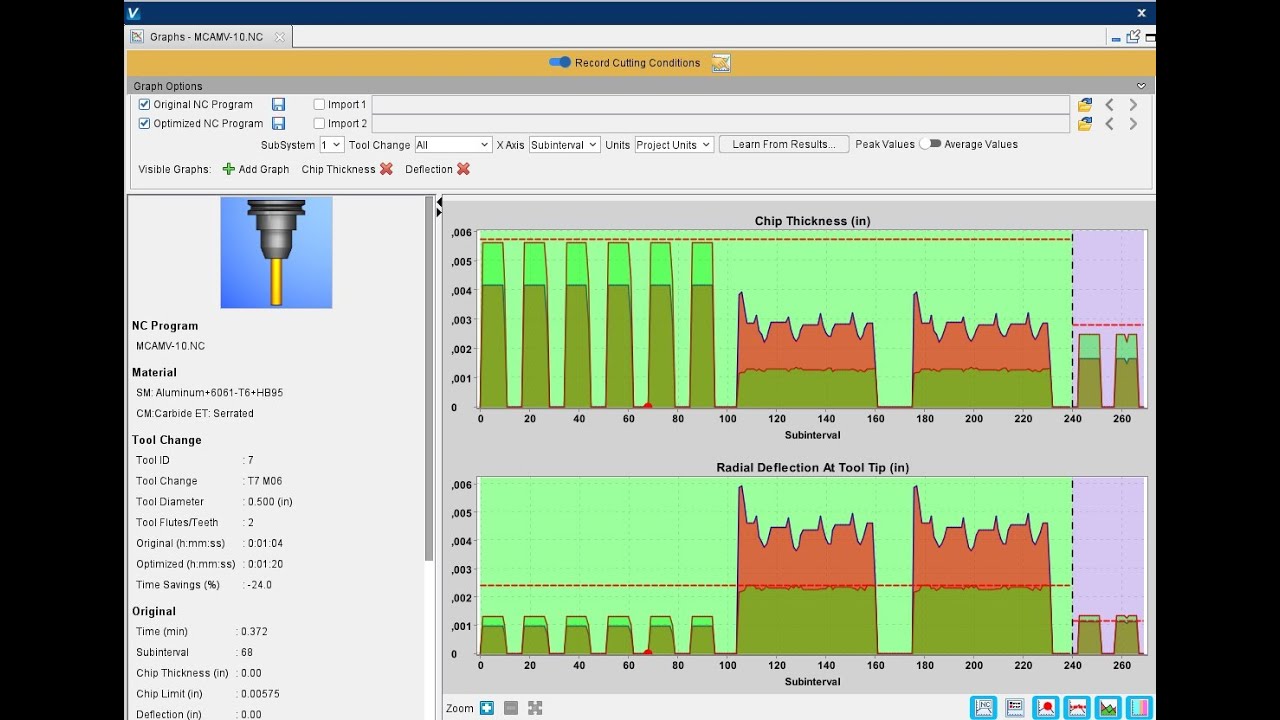Remove the Chip Thickness graph
This screenshot has height=720, width=1280.
tap(386, 169)
